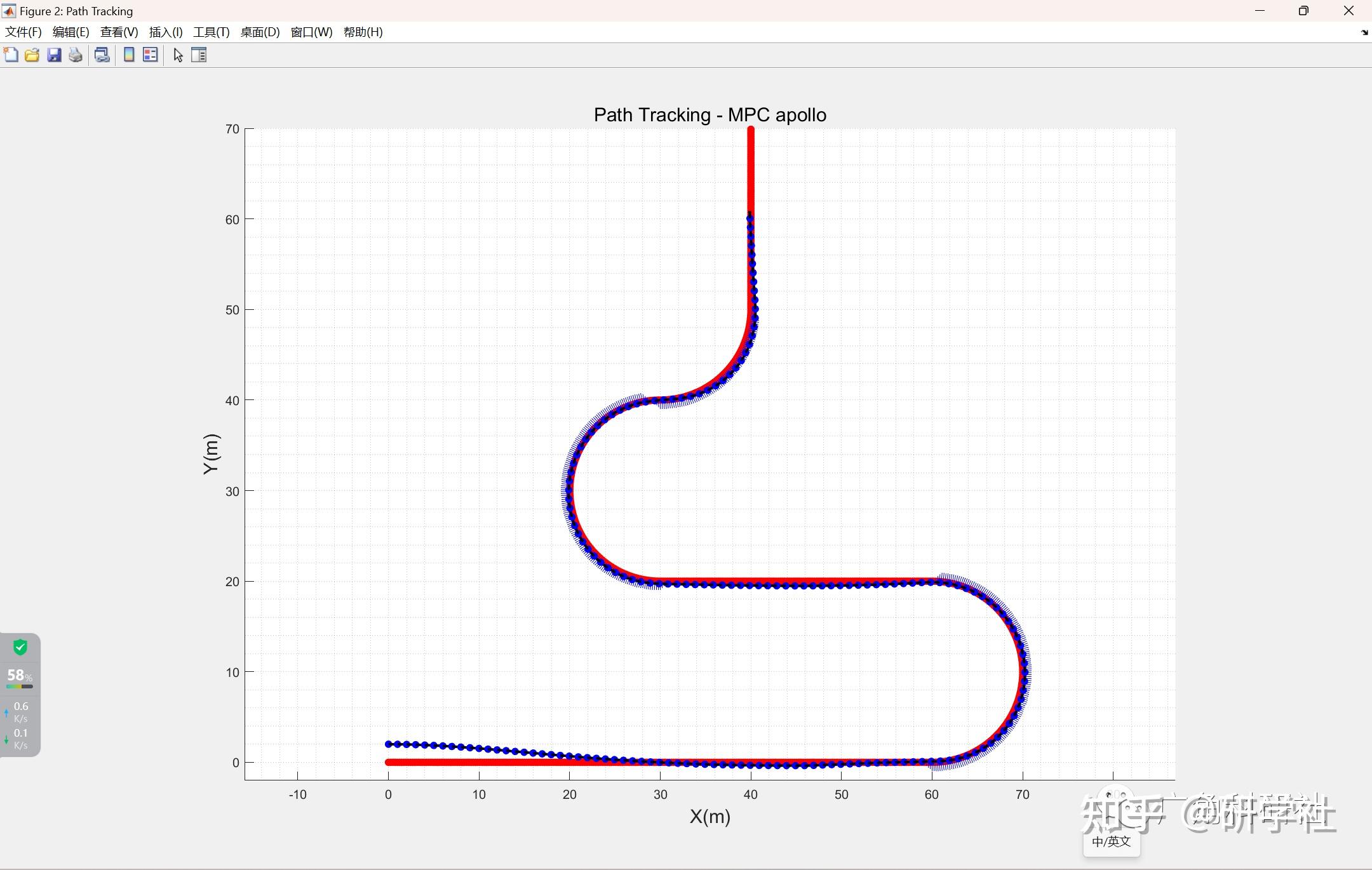Open the 帮助(H) menu
Screen dimensions: 1372x870
[x=363, y=32]
